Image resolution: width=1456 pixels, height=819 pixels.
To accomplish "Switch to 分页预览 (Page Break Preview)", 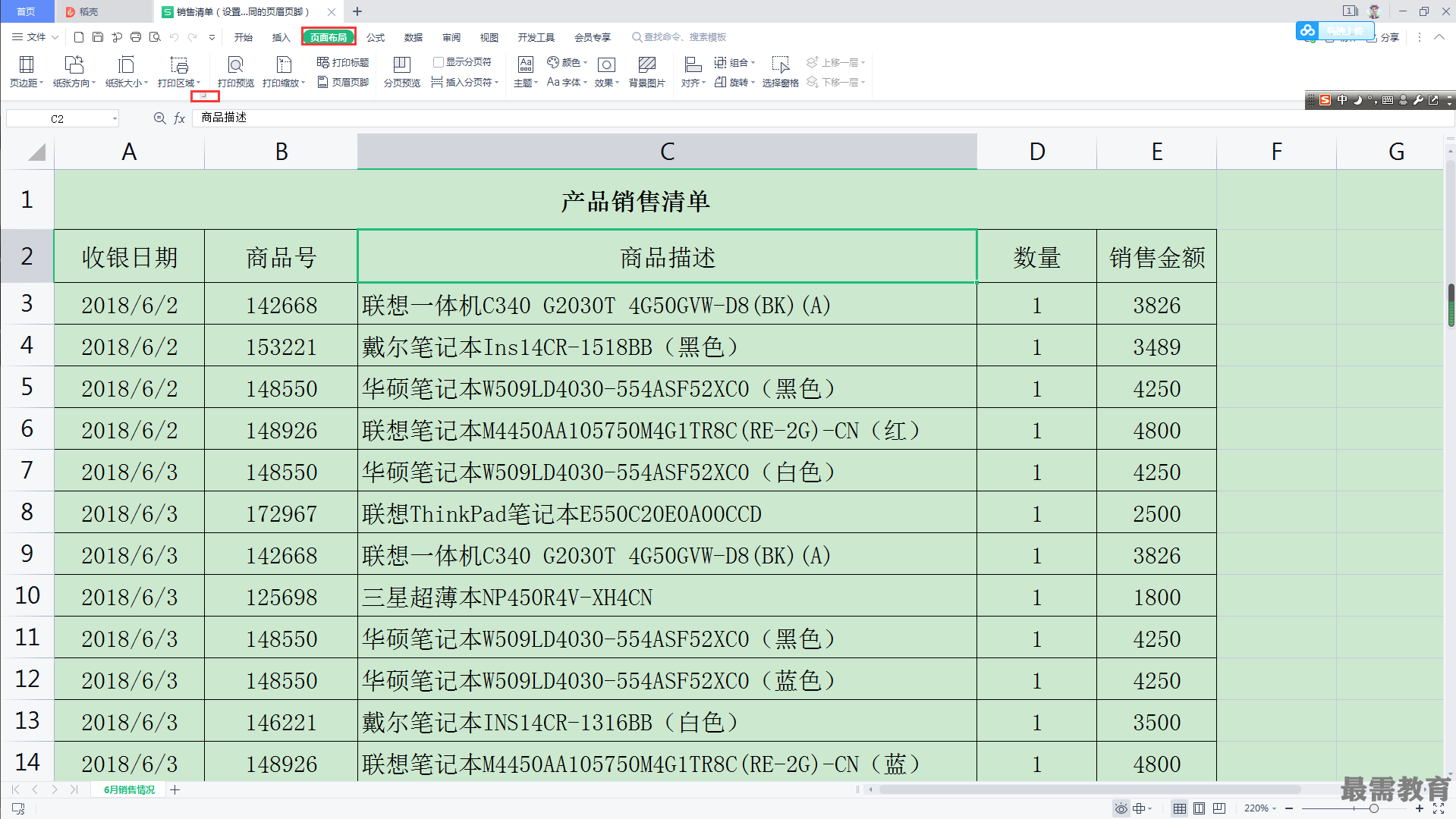I will pyautogui.click(x=402, y=72).
